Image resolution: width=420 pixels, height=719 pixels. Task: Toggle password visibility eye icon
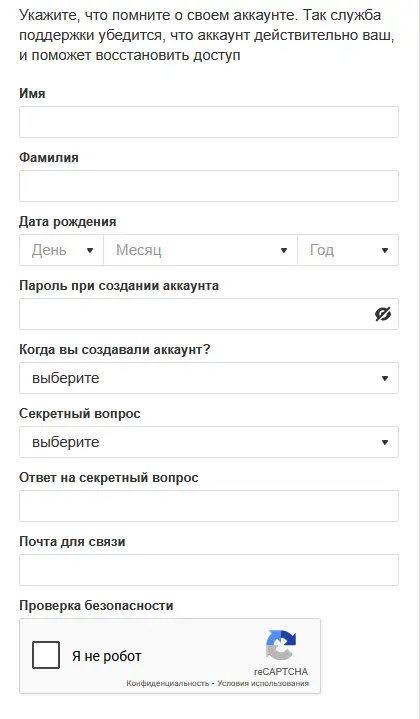point(383,314)
